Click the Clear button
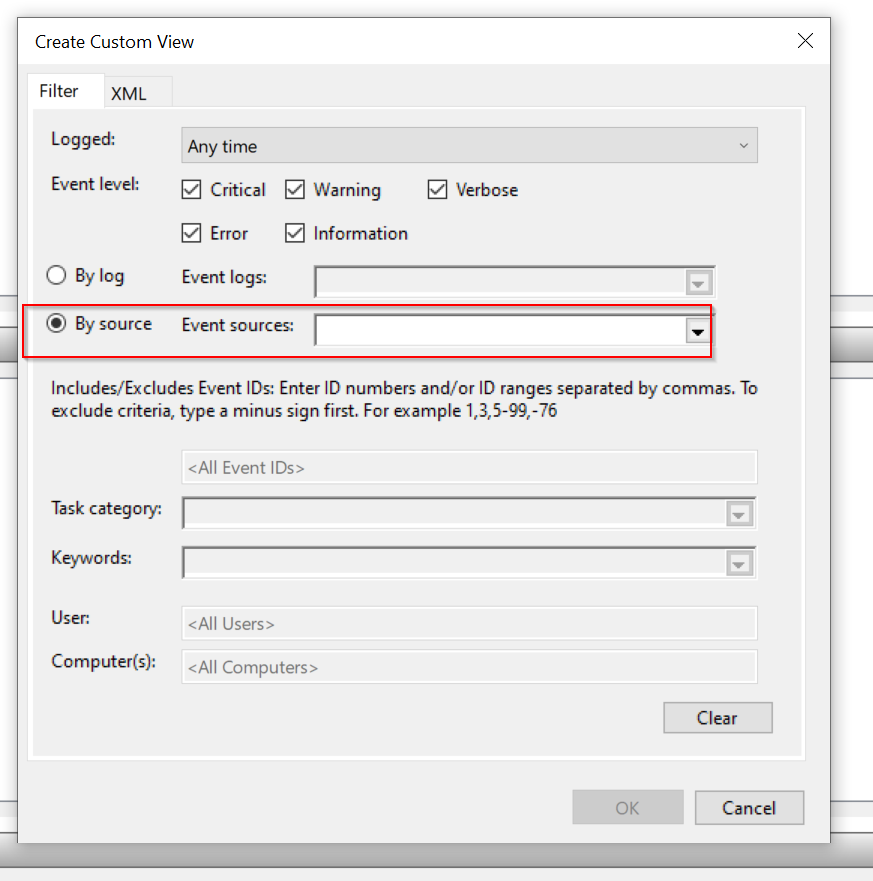Screen dimensions: 873x881 click(x=717, y=717)
